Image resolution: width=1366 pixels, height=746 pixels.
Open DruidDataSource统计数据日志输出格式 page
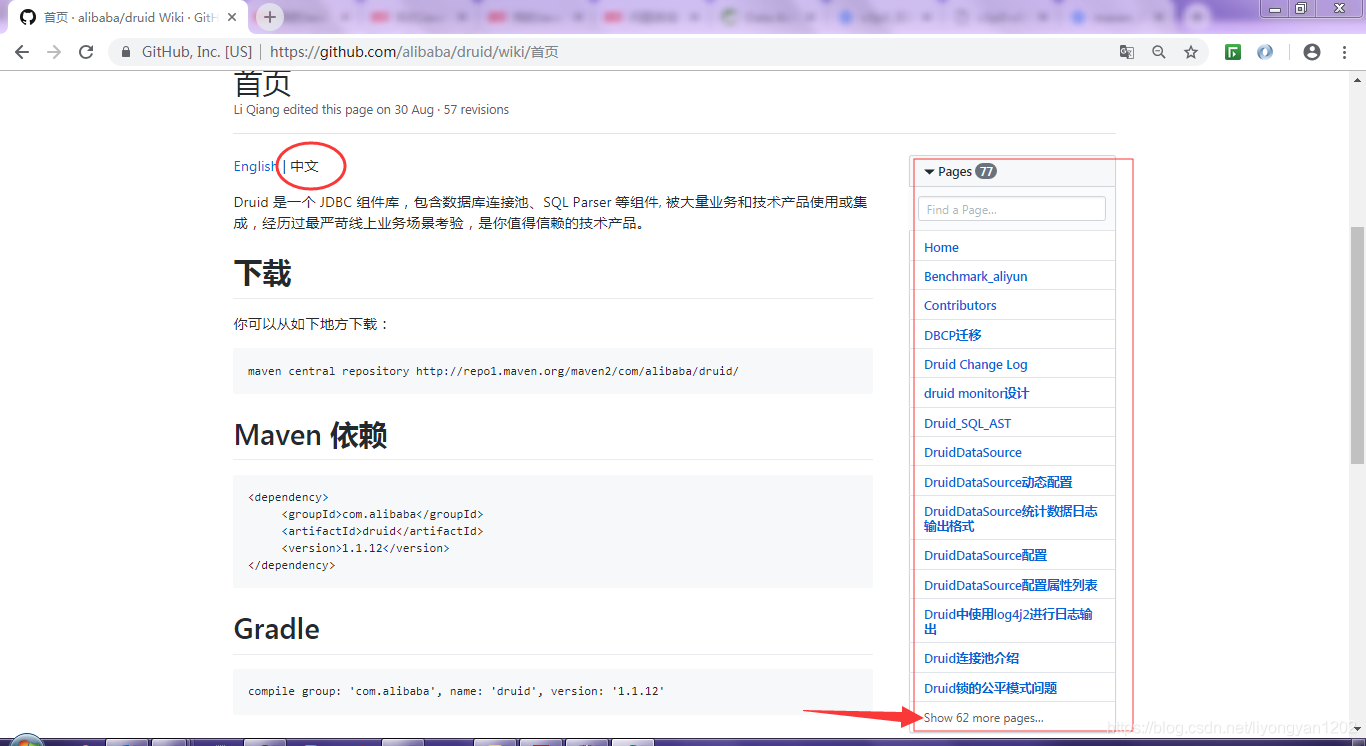click(1011, 518)
